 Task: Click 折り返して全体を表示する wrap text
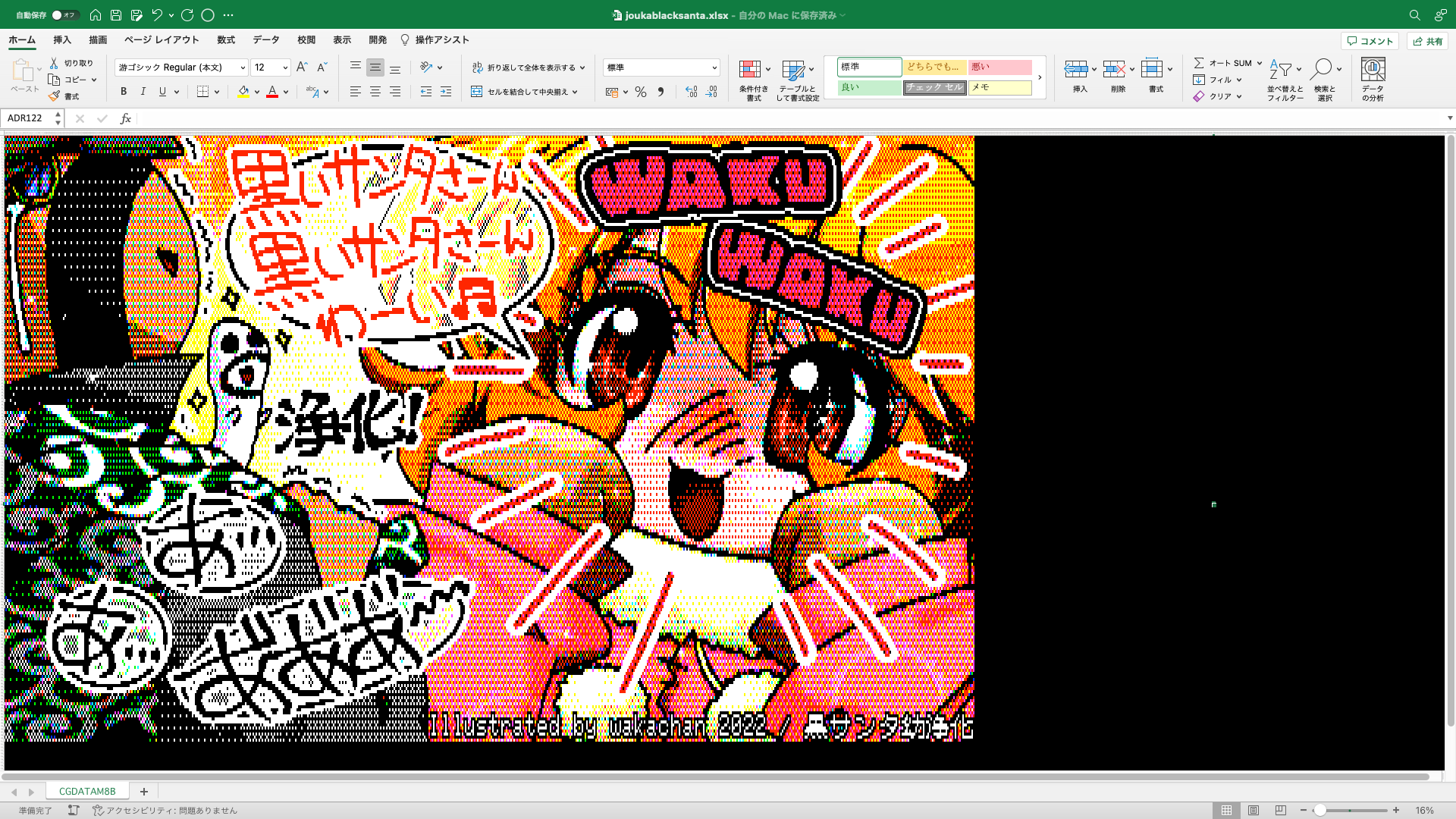pyautogui.click(x=523, y=67)
